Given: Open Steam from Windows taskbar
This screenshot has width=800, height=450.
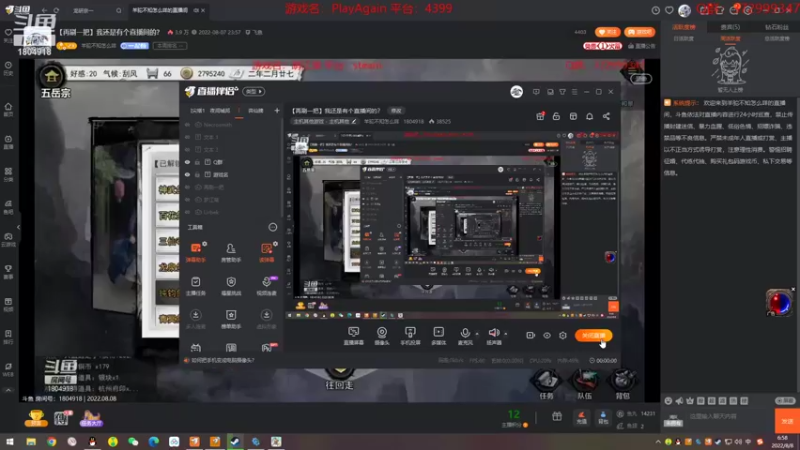Looking at the screenshot, I should [x=235, y=442].
